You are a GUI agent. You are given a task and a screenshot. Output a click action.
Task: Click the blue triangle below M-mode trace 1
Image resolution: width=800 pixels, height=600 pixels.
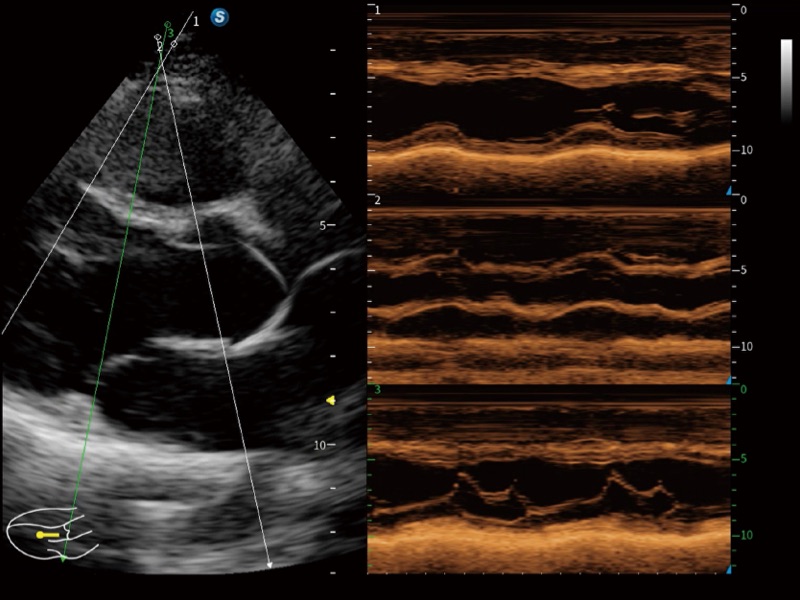coord(729,190)
